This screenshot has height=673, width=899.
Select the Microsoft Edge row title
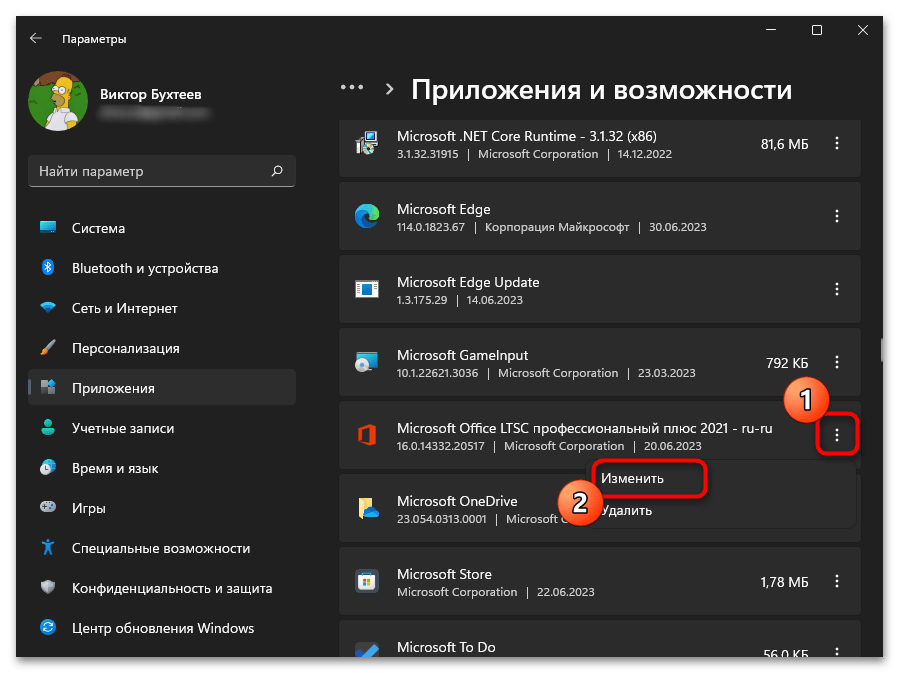point(444,209)
